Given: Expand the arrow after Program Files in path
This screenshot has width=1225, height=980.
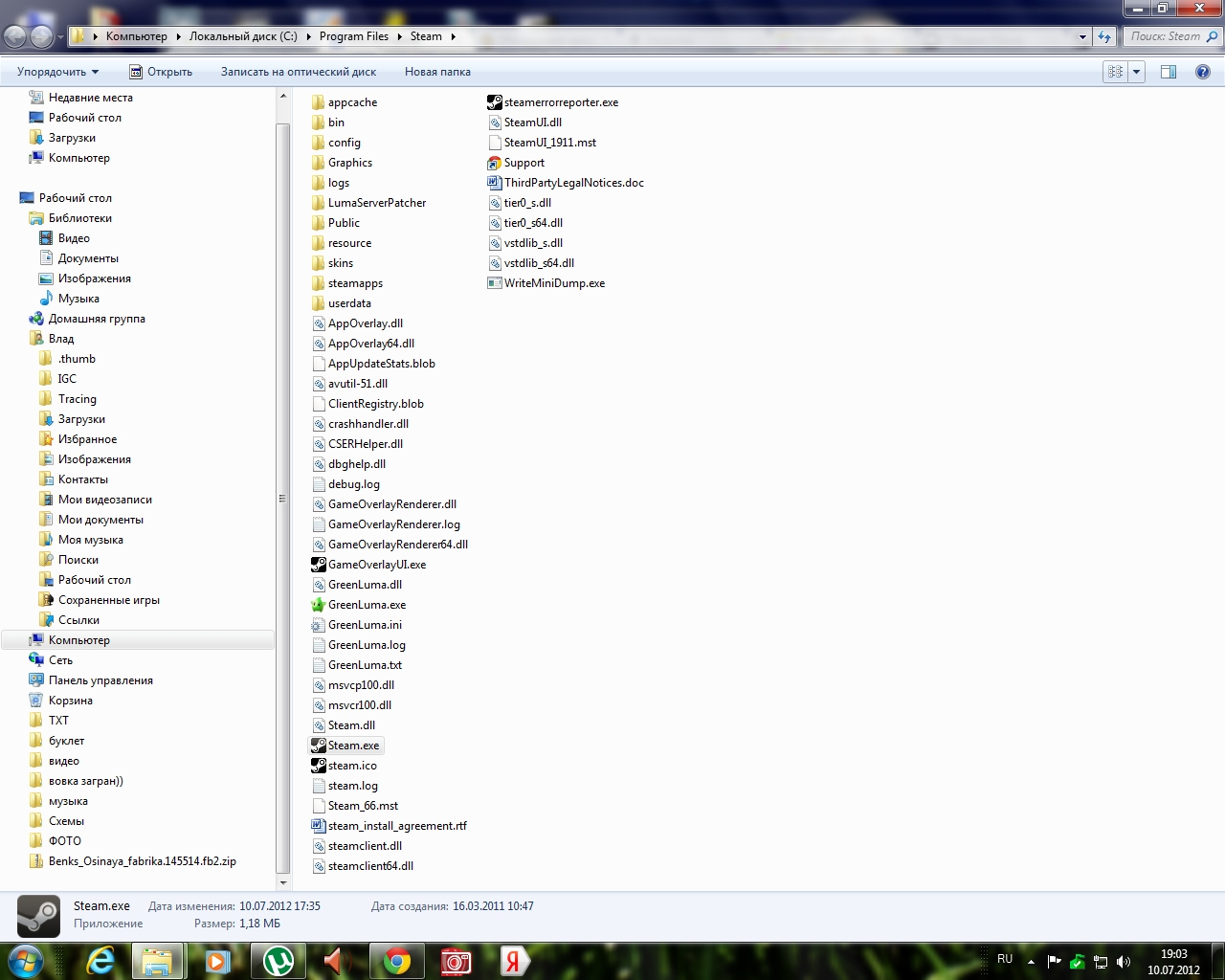Looking at the screenshot, I should tap(399, 36).
